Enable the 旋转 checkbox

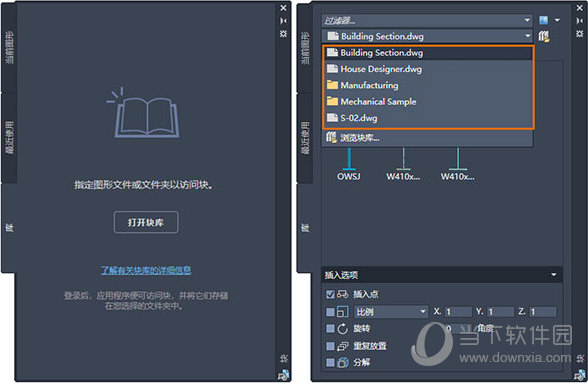coord(330,329)
